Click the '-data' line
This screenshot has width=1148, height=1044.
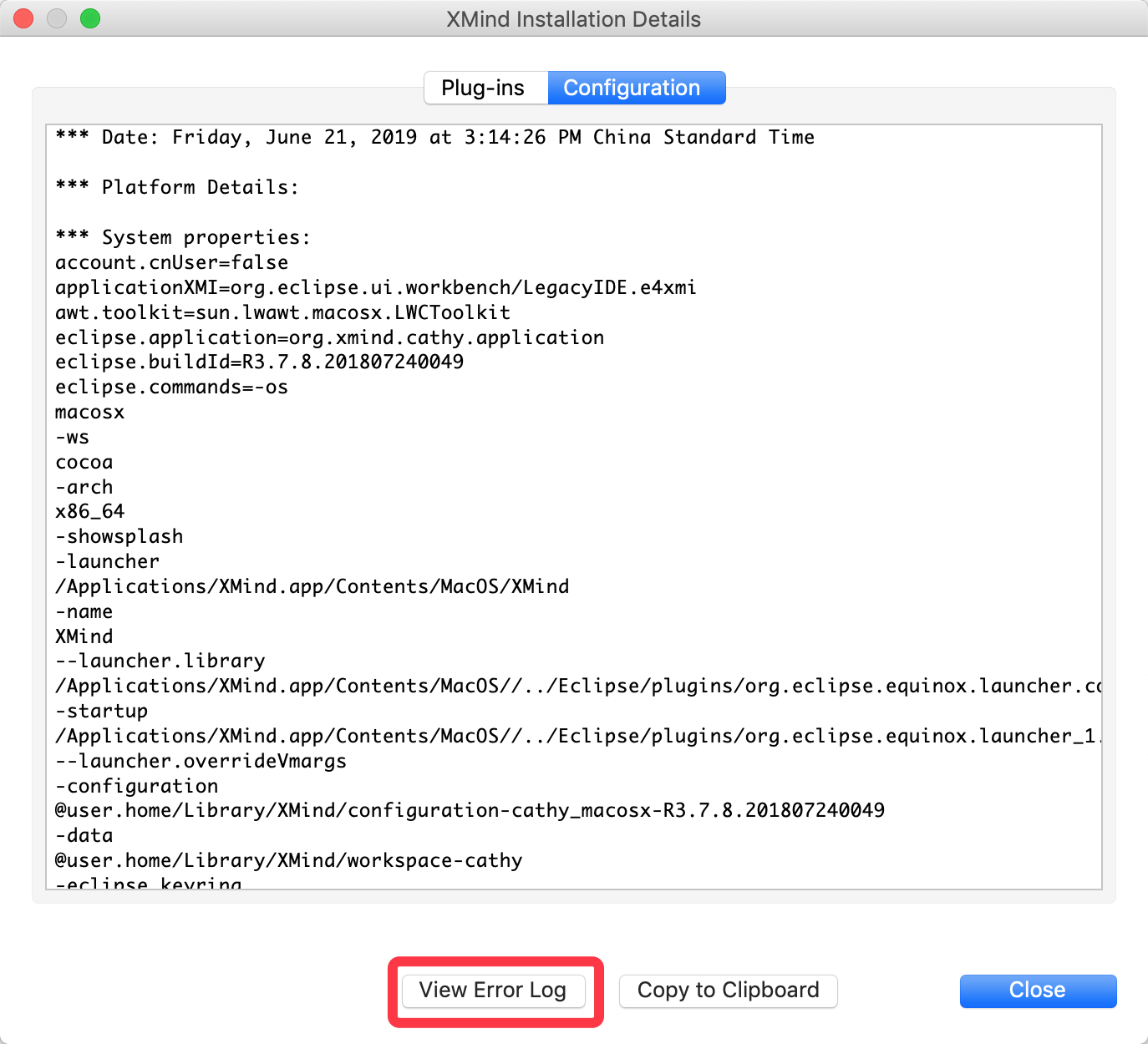(84, 835)
